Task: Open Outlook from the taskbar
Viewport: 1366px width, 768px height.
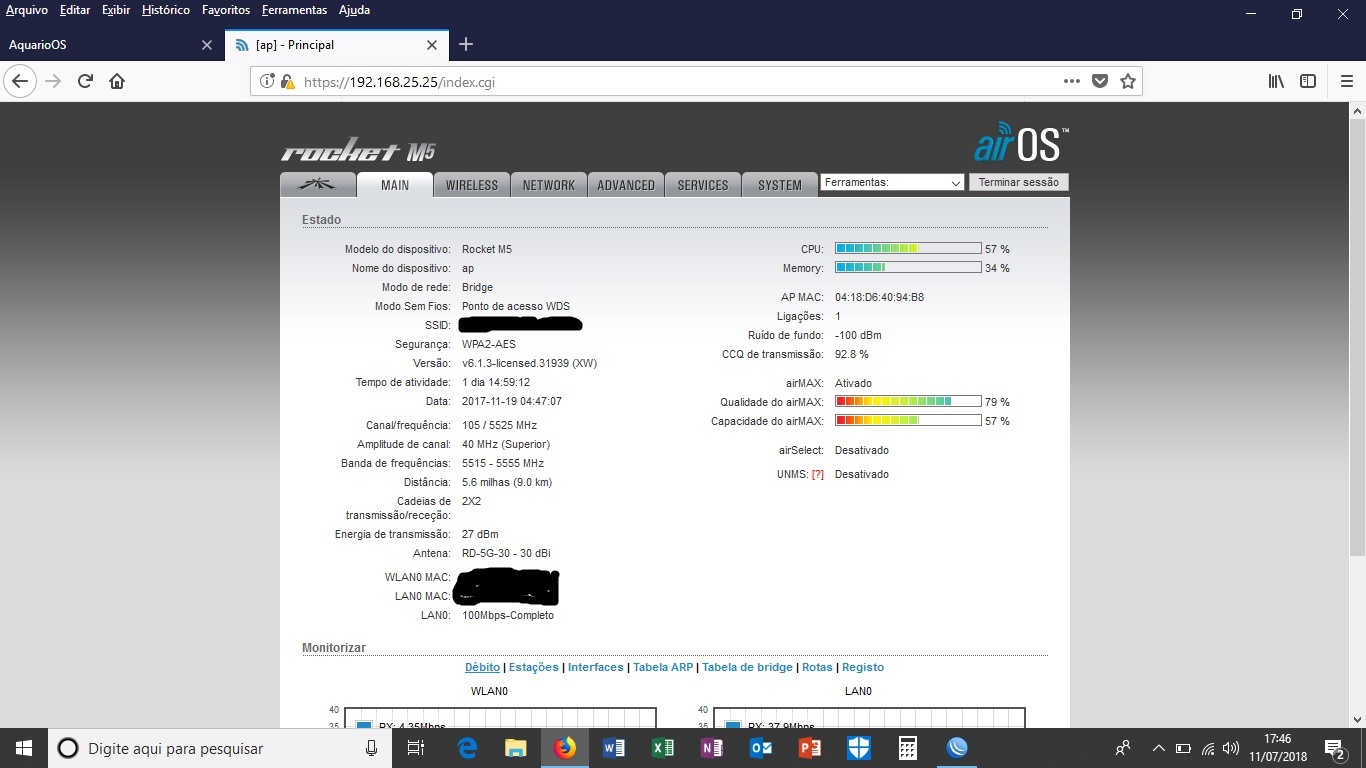Action: 761,748
